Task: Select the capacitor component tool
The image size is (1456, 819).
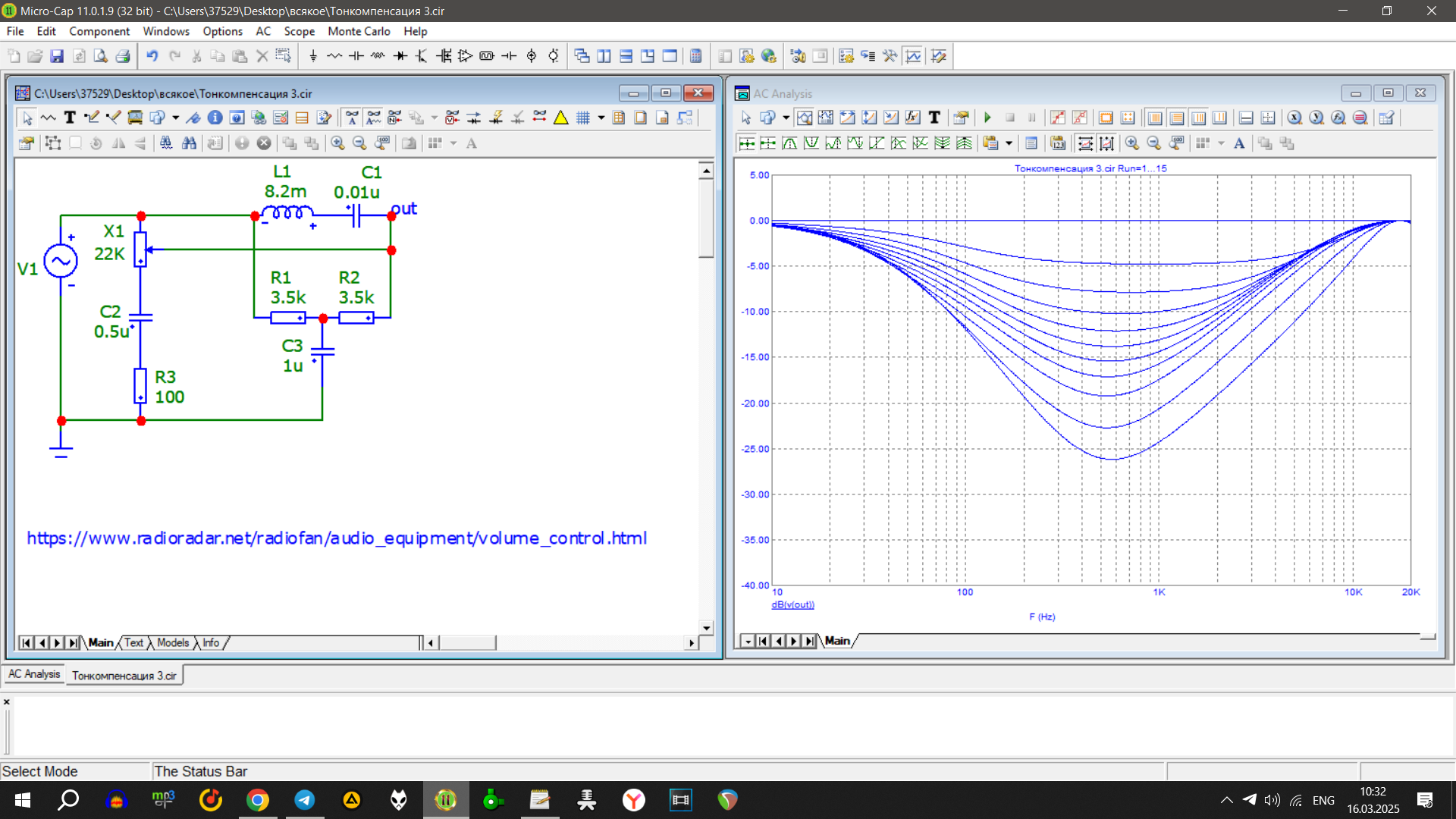Action: [356, 56]
